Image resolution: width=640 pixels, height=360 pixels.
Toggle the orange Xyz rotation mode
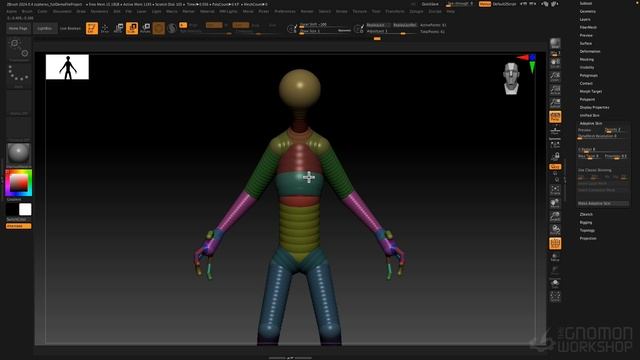[555, 167]
